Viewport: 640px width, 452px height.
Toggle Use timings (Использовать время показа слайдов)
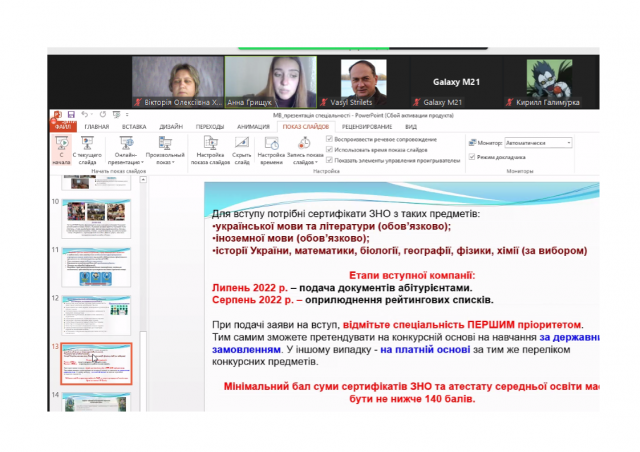click(x=329, y=149)
